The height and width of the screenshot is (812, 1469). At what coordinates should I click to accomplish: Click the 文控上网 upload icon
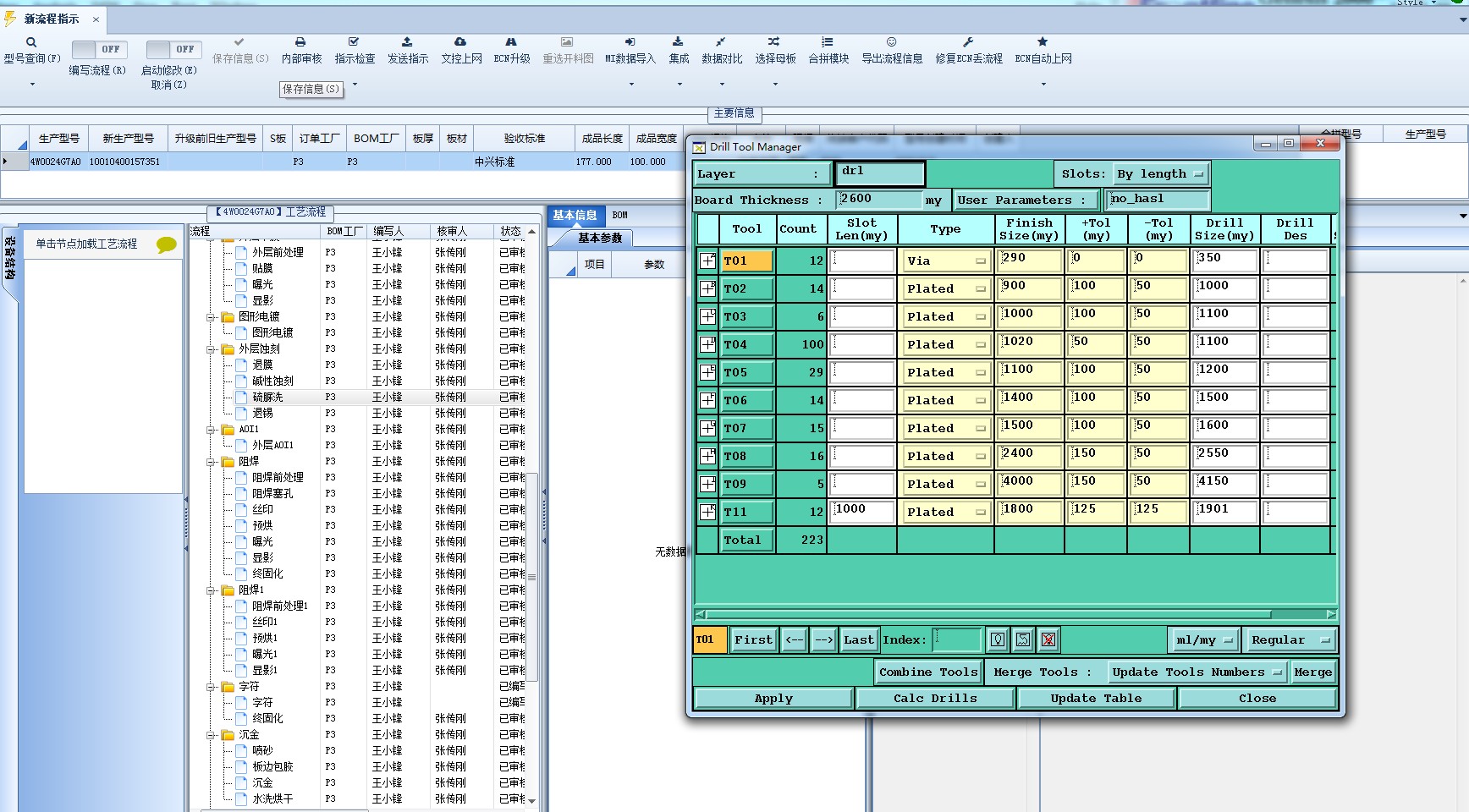(x=460, y=42)
